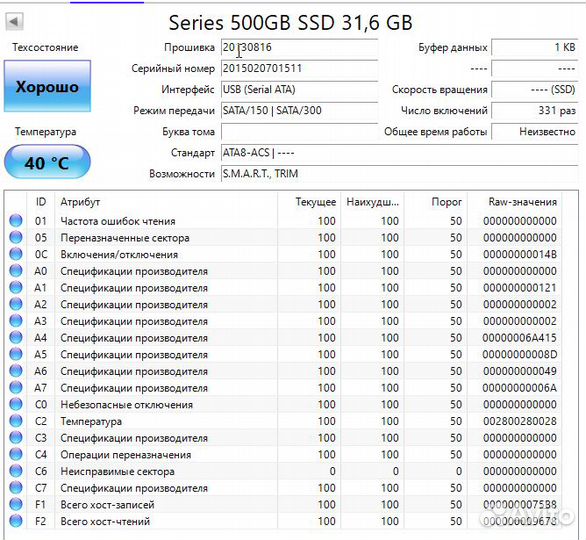Click the Хорошо health status button
Image resolution: width=586 pixels, height=540 pixels.
point(47,86)
